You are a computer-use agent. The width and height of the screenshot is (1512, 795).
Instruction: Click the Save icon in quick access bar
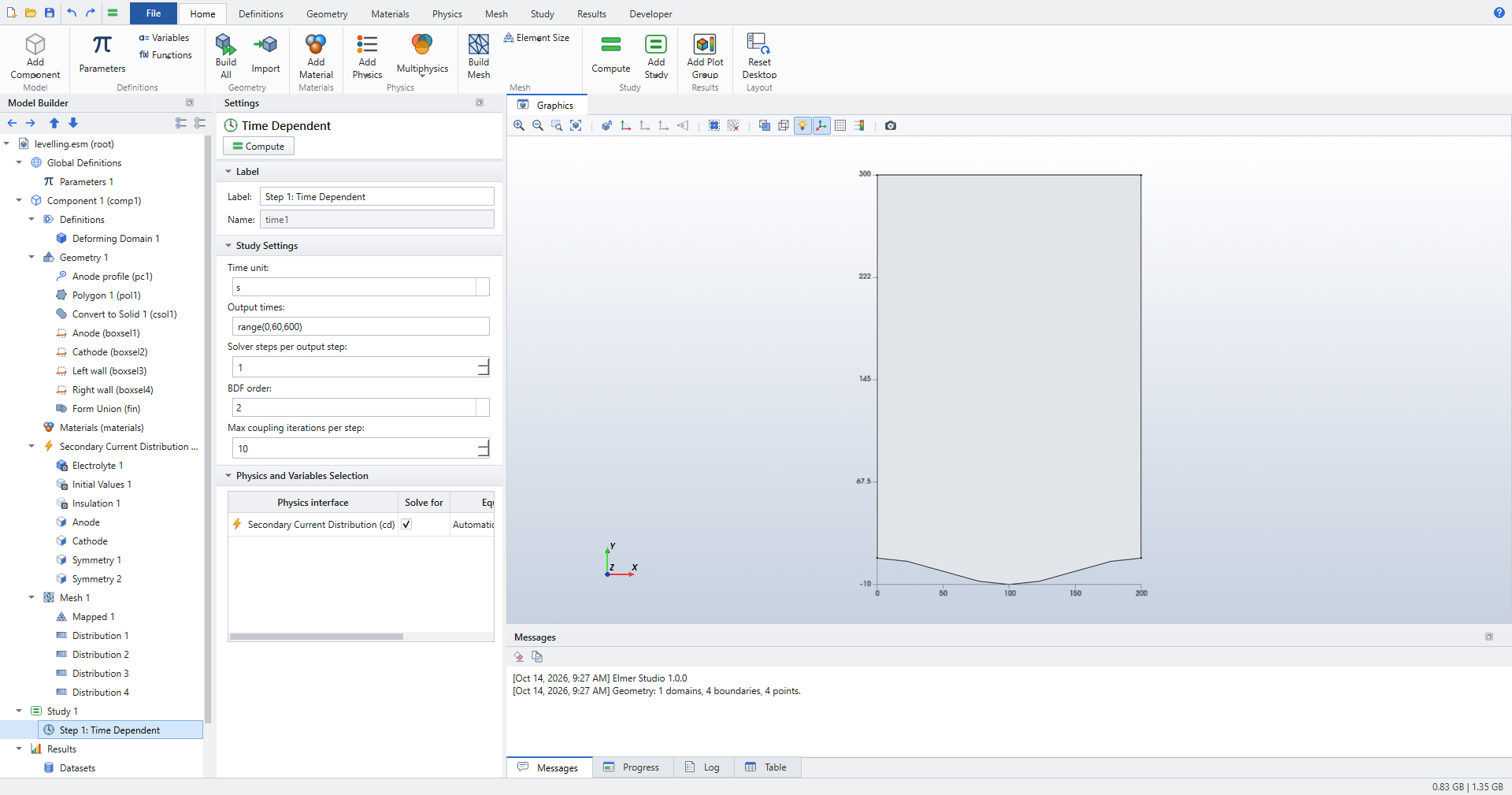click(x=50, y=13)
